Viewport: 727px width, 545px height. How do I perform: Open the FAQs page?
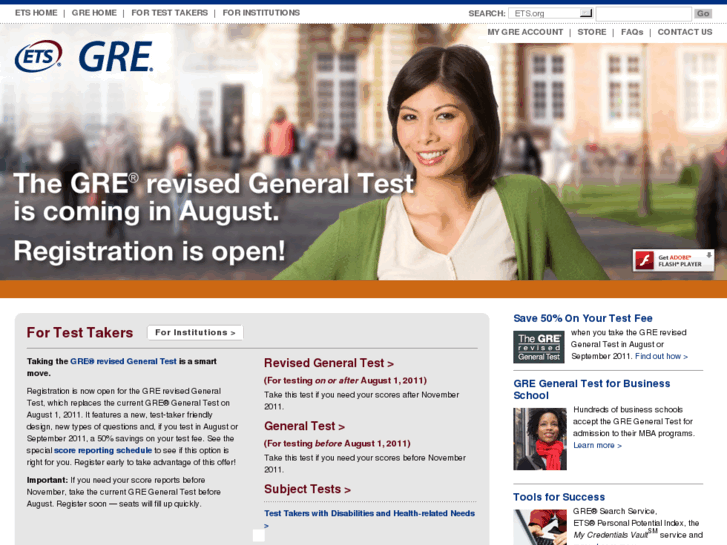pos(632,32)
